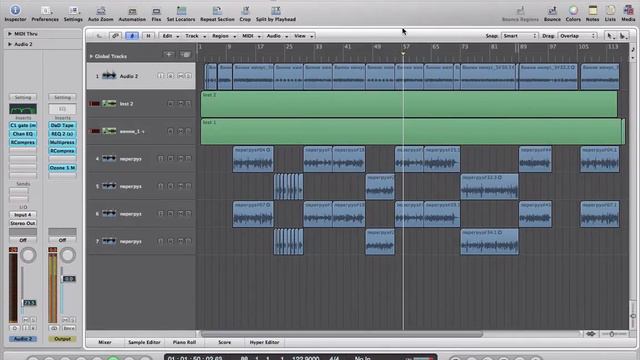640x360 pixels.
Task: Click the link chain button
Action: pos(115,36)
